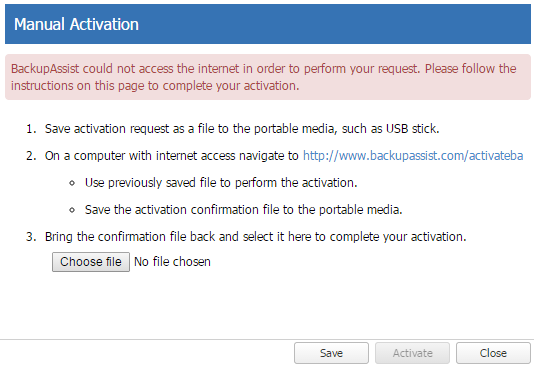Screen dimensions: 534x366
Task: Click the blue header bar's empty area
Action: click(x=334, y=24)
